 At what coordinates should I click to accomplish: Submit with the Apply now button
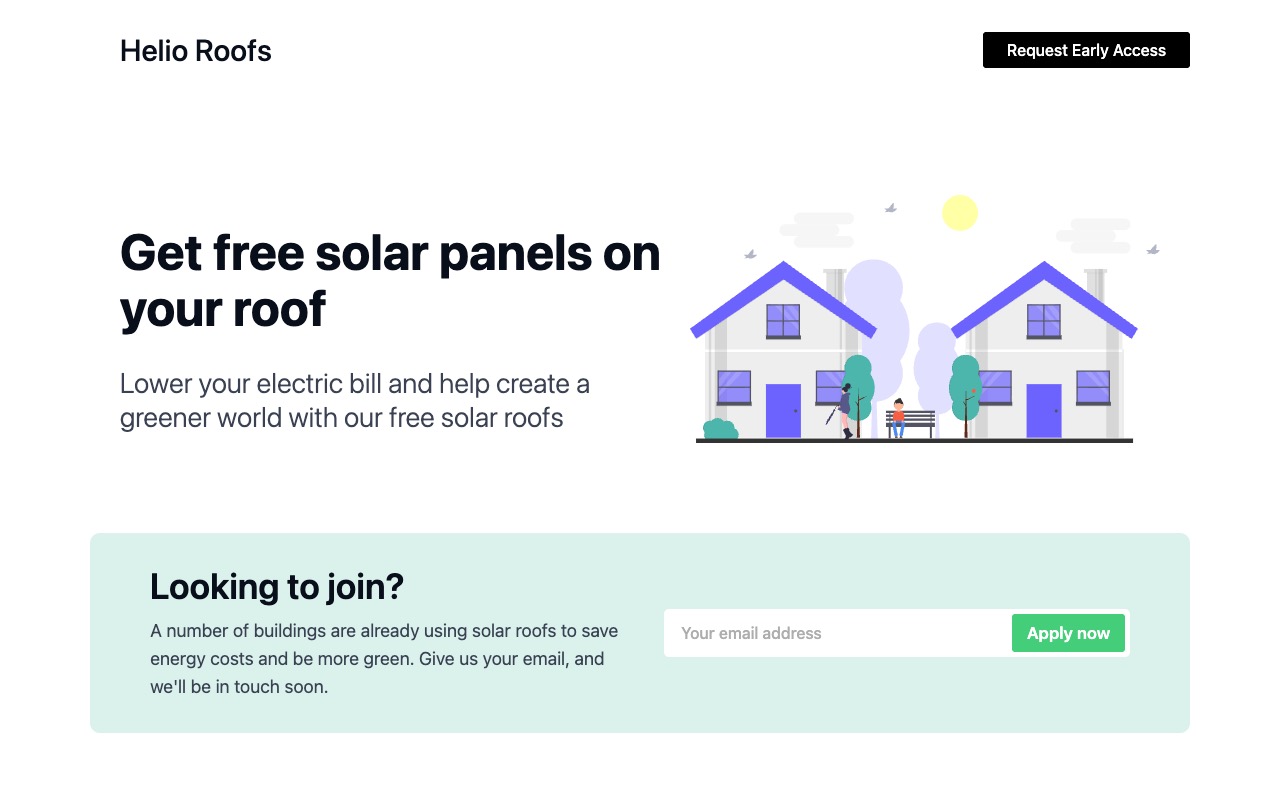coord(1068,633)
